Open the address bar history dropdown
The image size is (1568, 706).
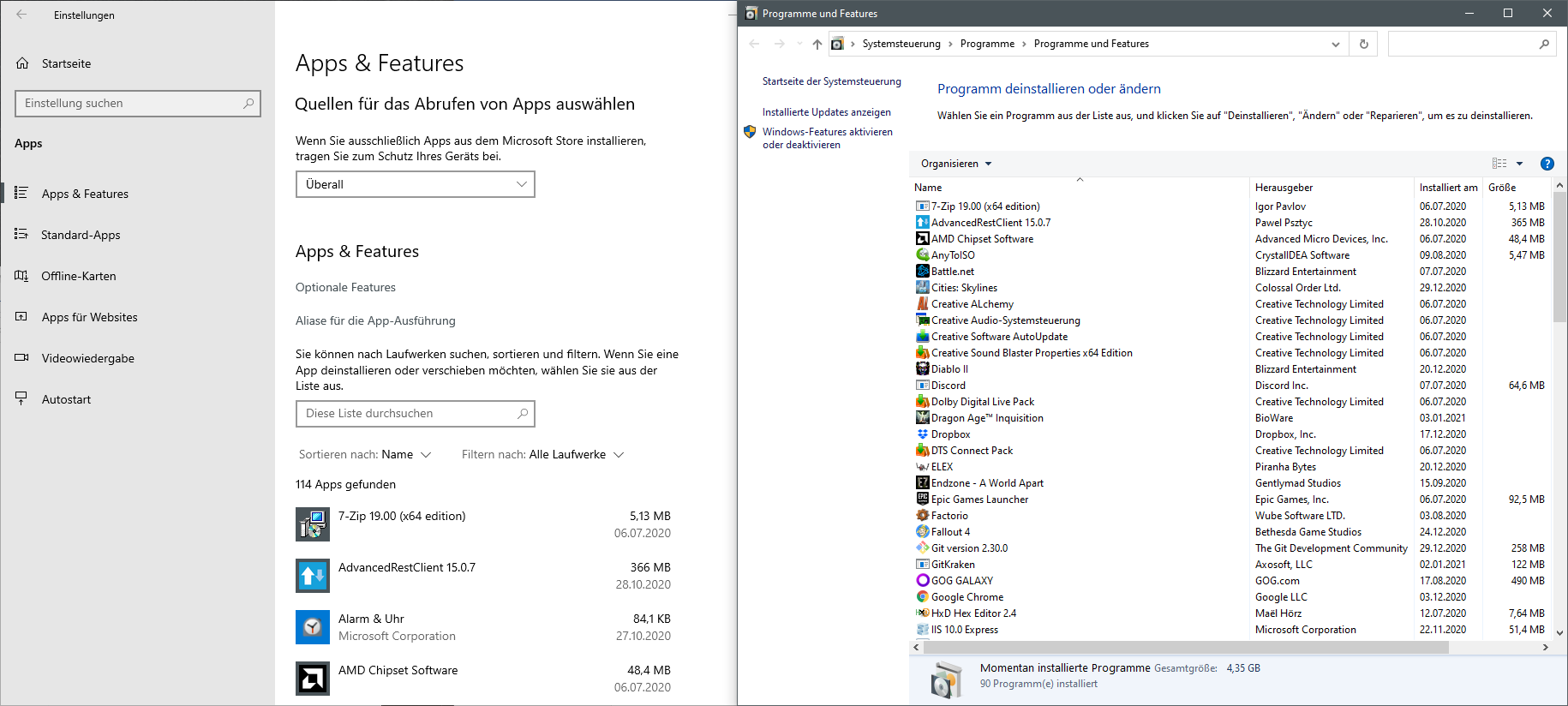click(x=1336, y=44)
